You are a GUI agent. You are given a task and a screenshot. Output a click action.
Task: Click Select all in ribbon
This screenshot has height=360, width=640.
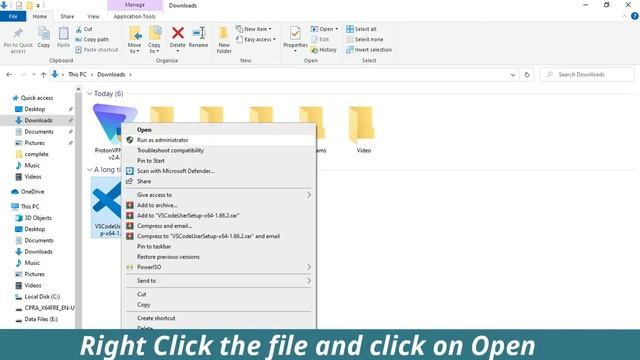point(361,29)
